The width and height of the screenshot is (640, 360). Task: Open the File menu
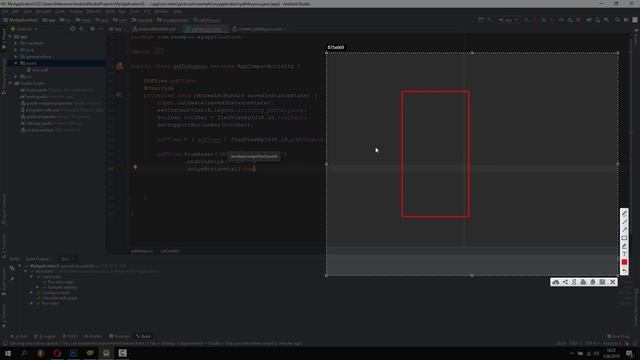click(5, 11)
